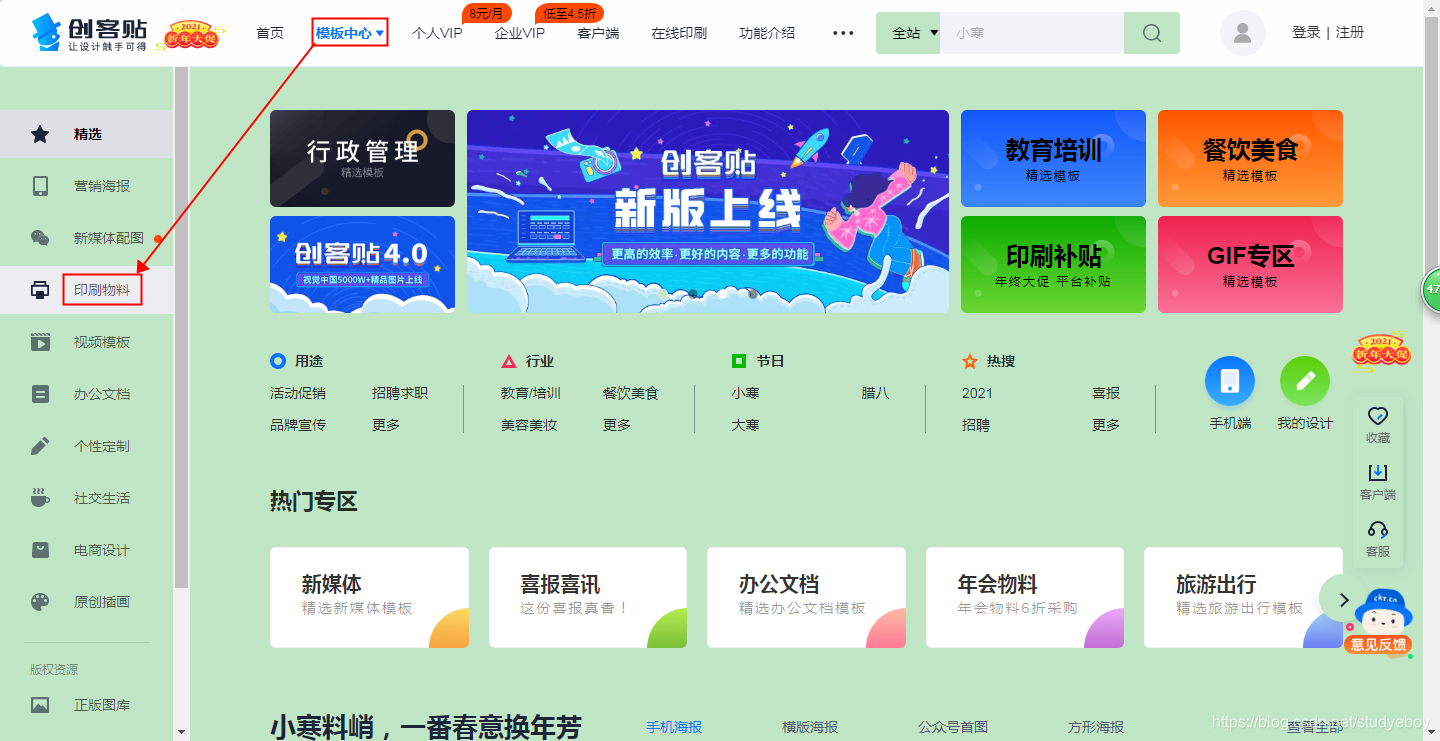This screenshot has height=741, width=1440.
Task: Click the film icon beside 视频模板
Action: click(40, 342)
